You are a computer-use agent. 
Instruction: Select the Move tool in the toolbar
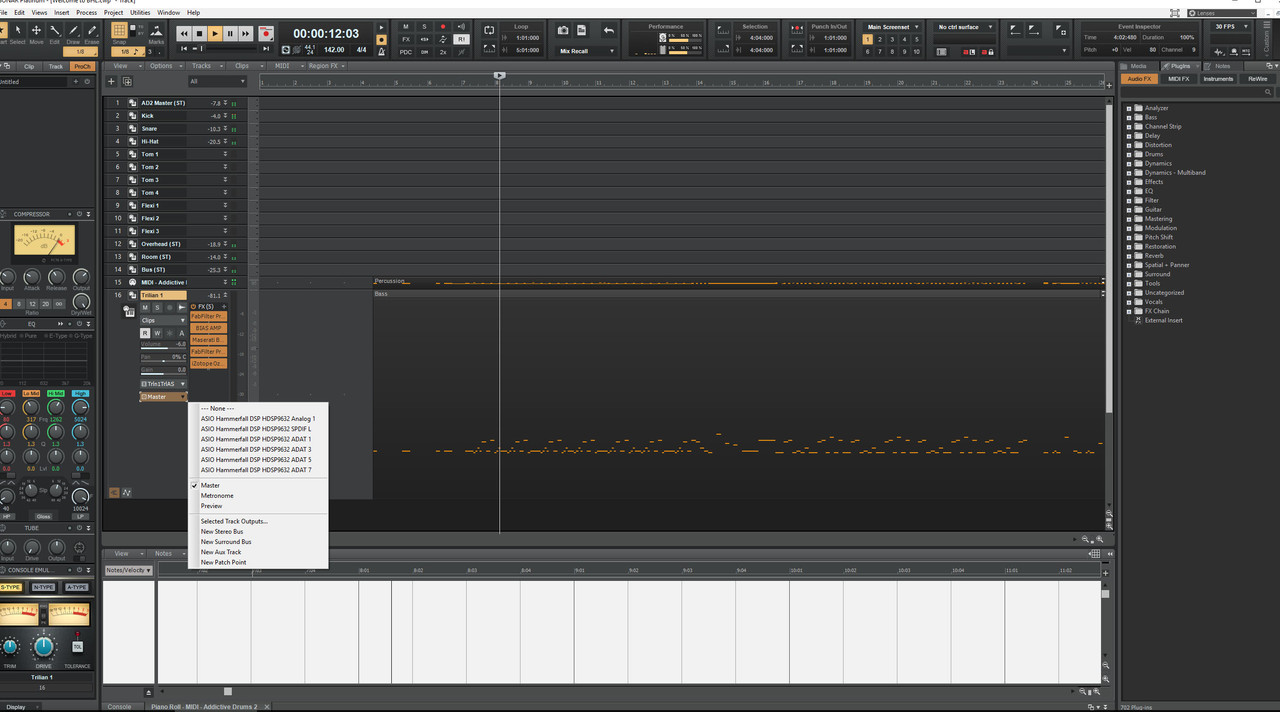(36, 33)
